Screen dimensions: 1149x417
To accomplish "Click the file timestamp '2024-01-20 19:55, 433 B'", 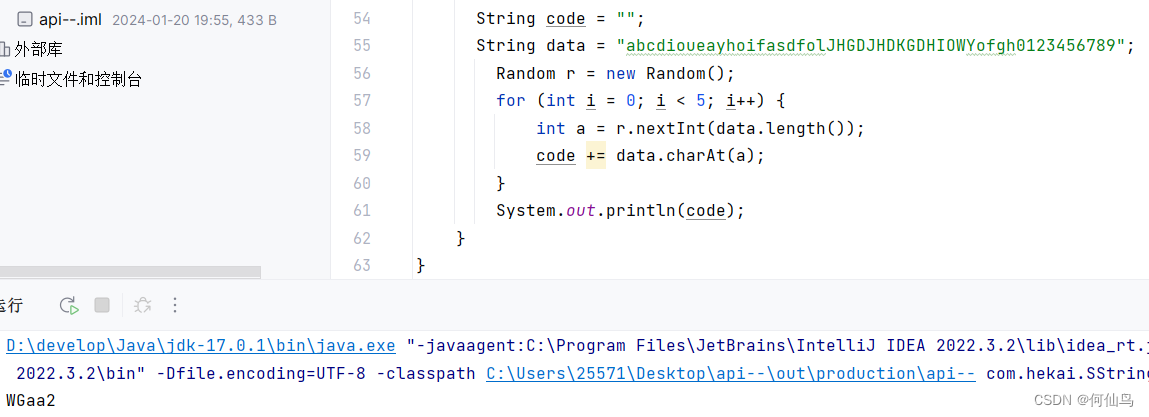I will 194,21.
